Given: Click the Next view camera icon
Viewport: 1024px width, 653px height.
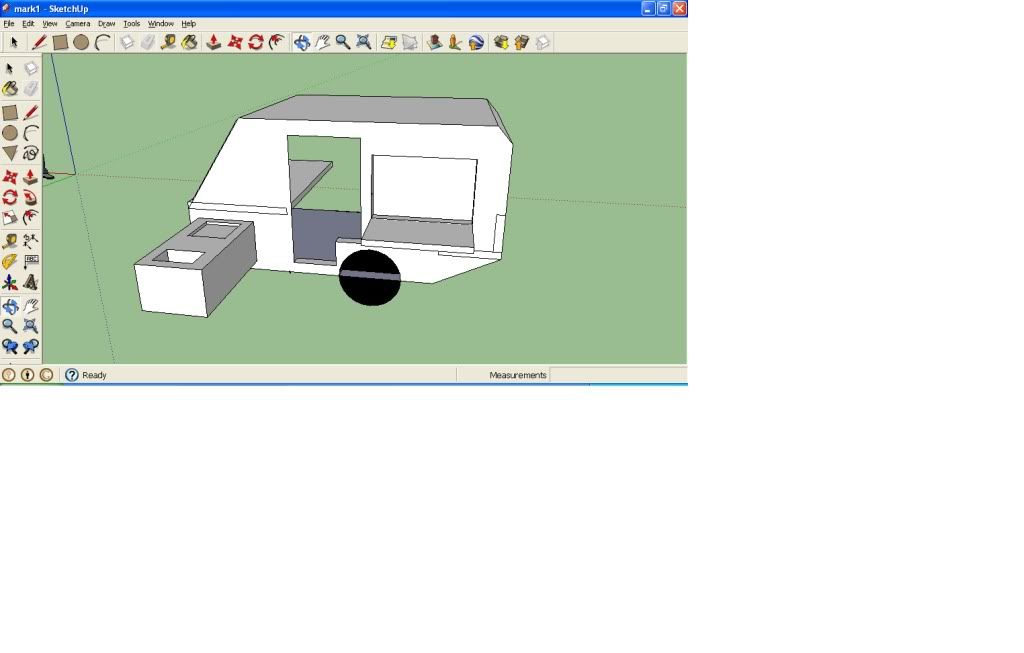Looking at the screenshot, I should coord(31,347).
